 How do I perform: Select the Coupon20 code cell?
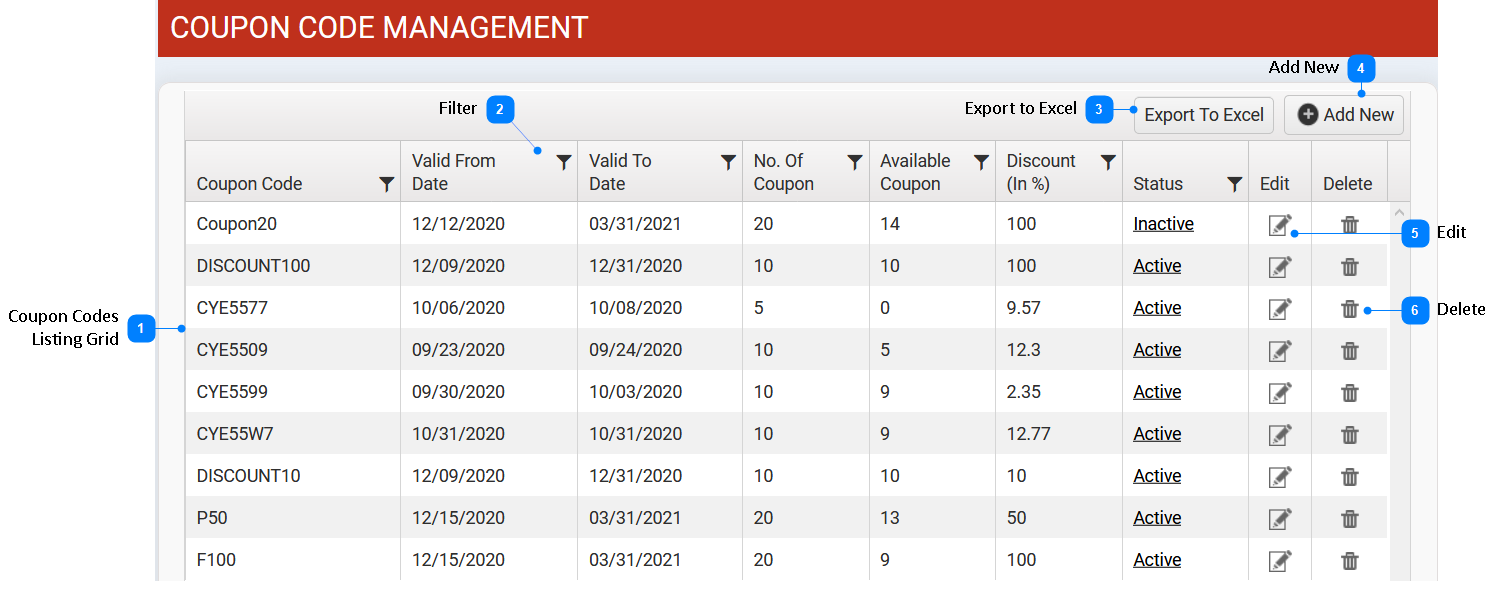(x=293, y=224)
